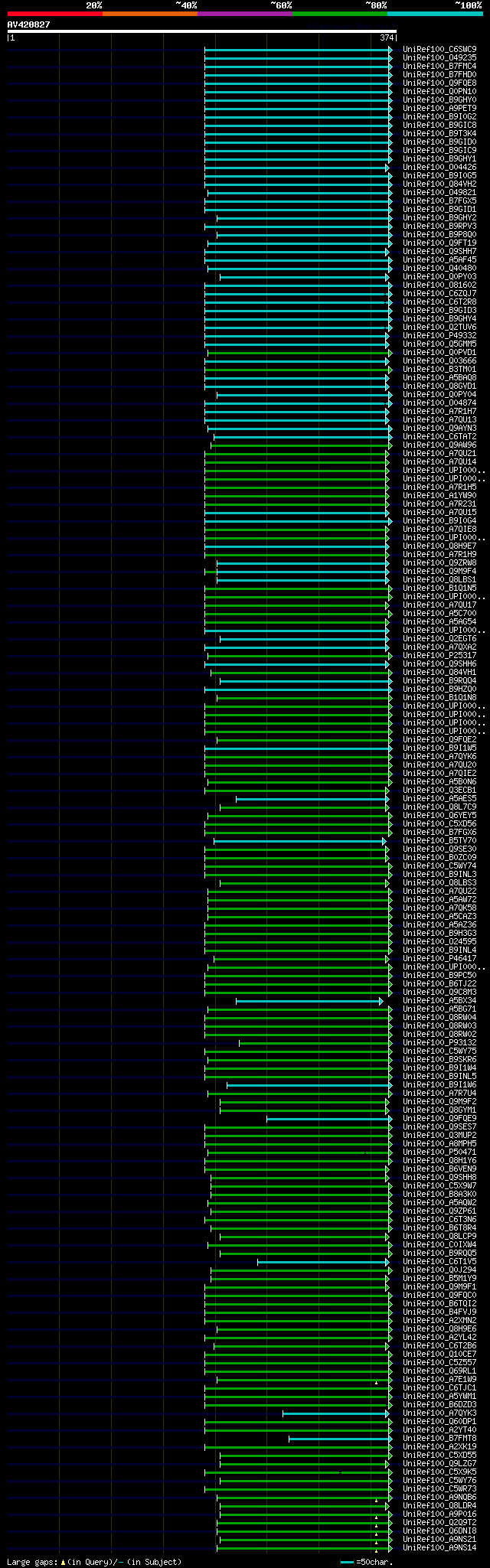Click the cyan alignment bar for UniRef100_A5BX34

[x=309, y=1000]
